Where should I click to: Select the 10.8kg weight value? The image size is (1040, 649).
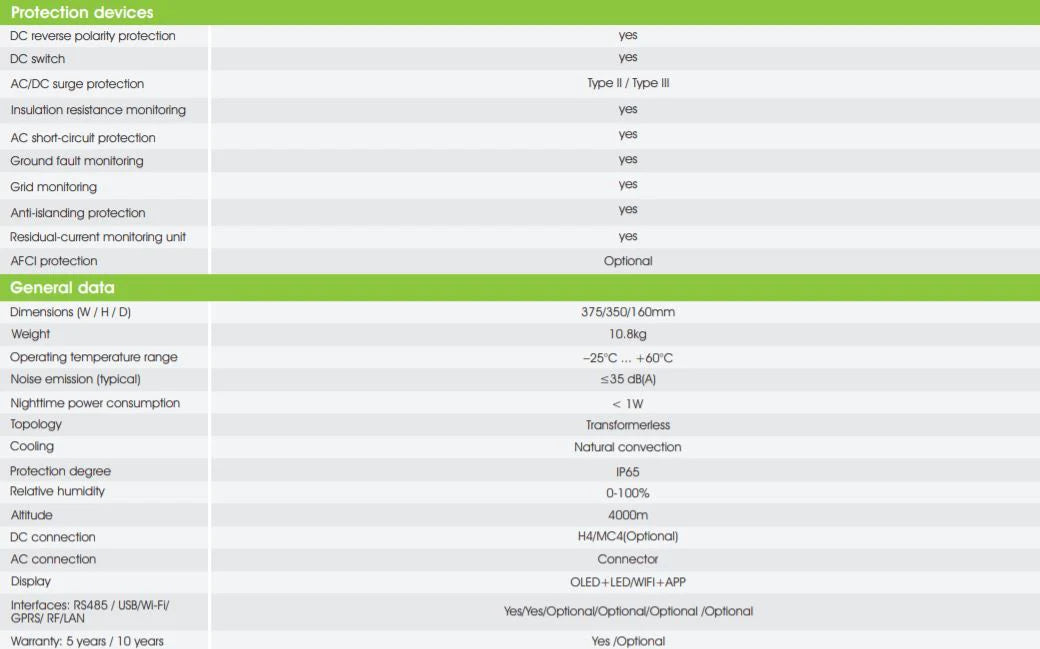[628, 334]
